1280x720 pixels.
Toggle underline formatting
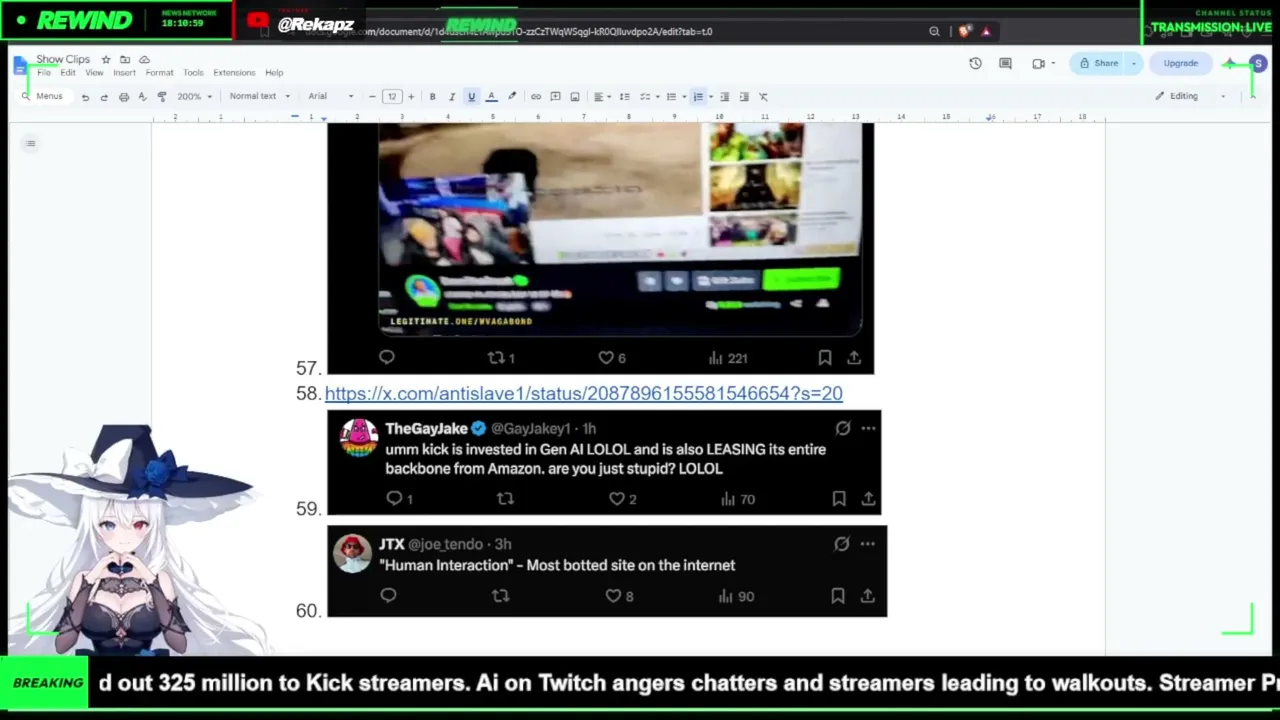471,97
